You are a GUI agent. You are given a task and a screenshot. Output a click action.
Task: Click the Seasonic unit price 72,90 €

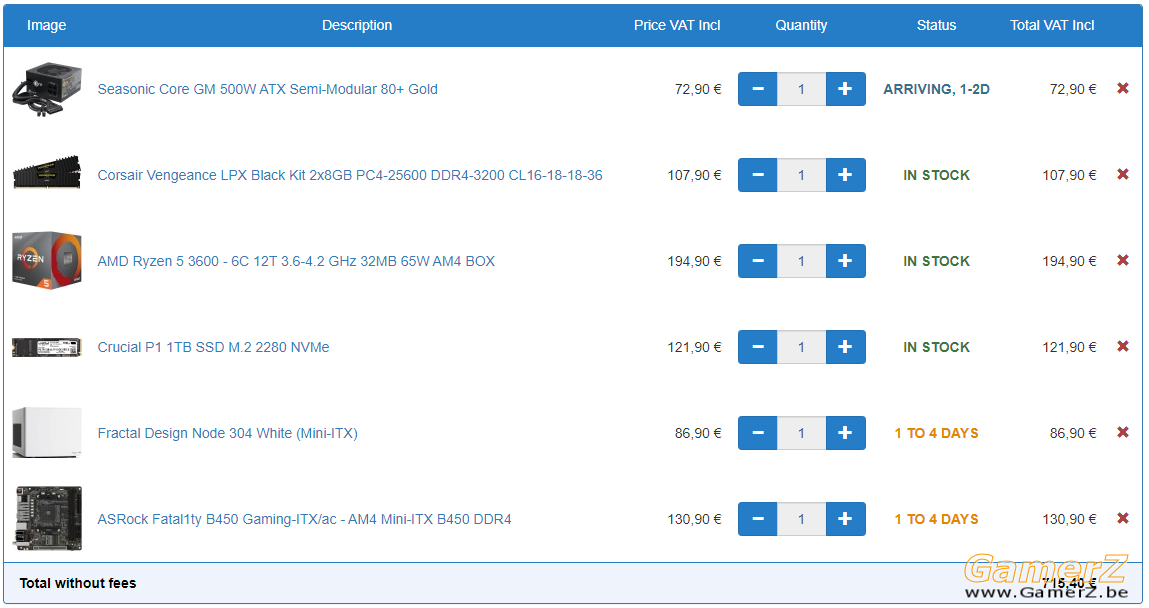pos(698,89)
